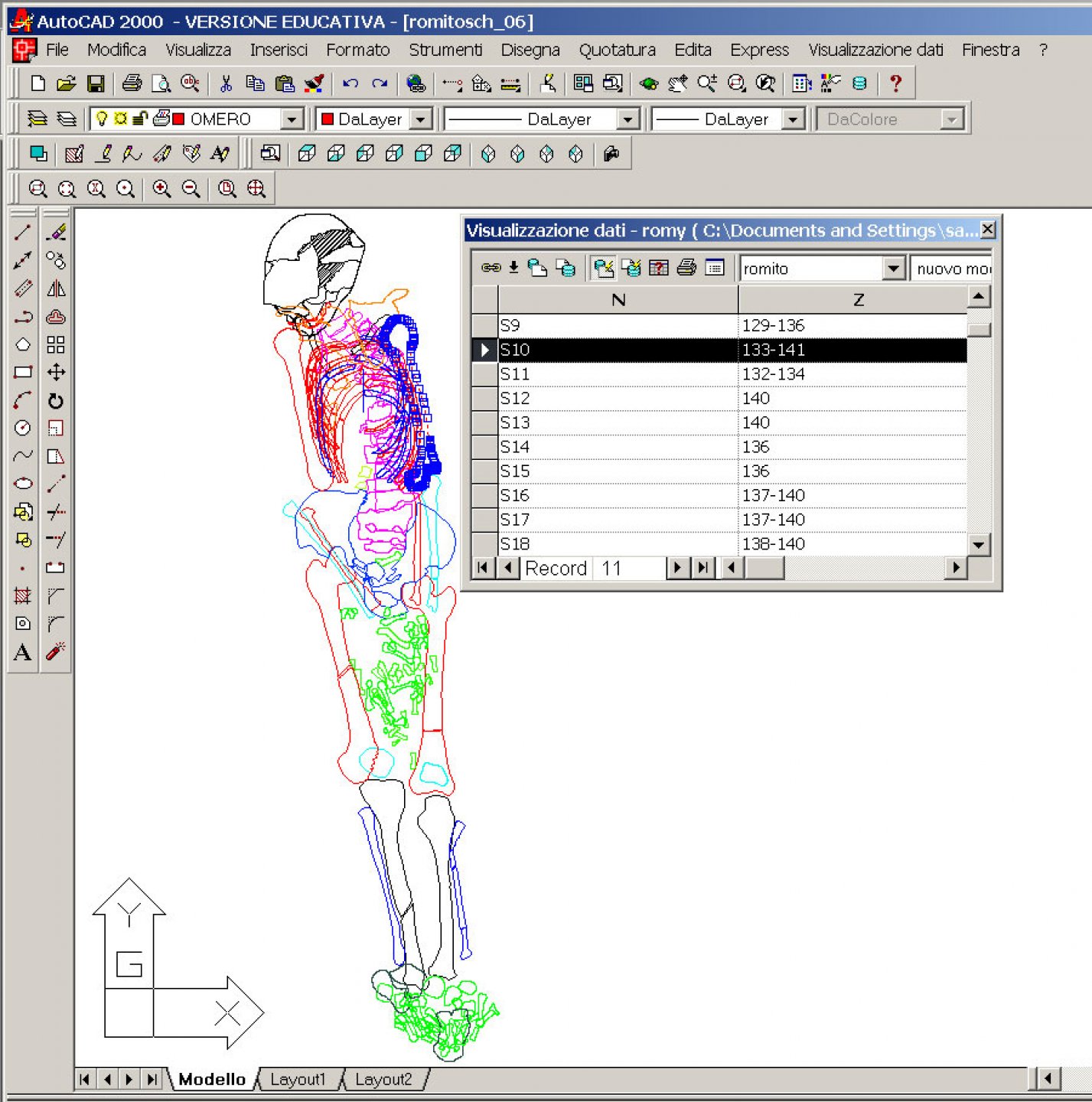Open Named Views from the View toolbar
1092x1102 pixels.
[x=270, y=154]
